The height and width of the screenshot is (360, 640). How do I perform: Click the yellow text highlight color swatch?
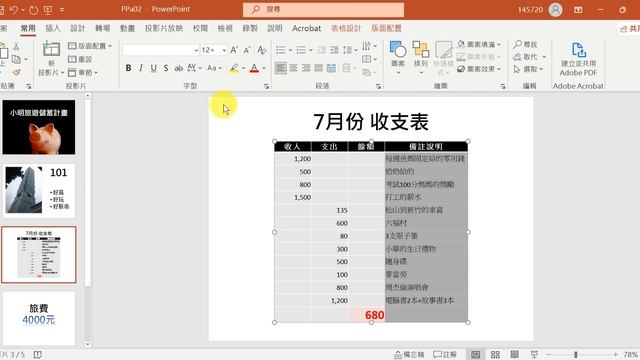coord(234,68)
